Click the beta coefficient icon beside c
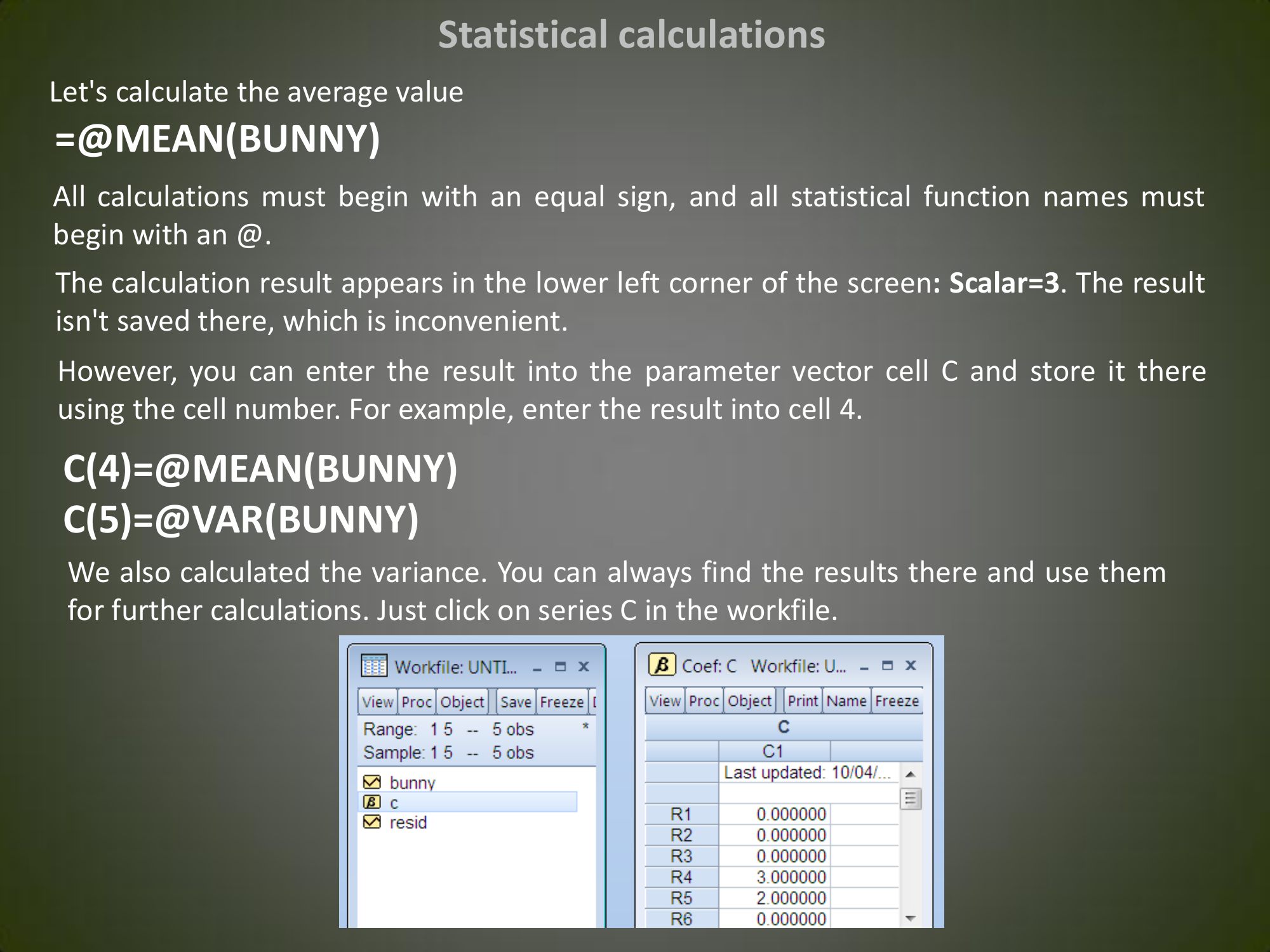 pyautogui.click(x=371, y=802)
